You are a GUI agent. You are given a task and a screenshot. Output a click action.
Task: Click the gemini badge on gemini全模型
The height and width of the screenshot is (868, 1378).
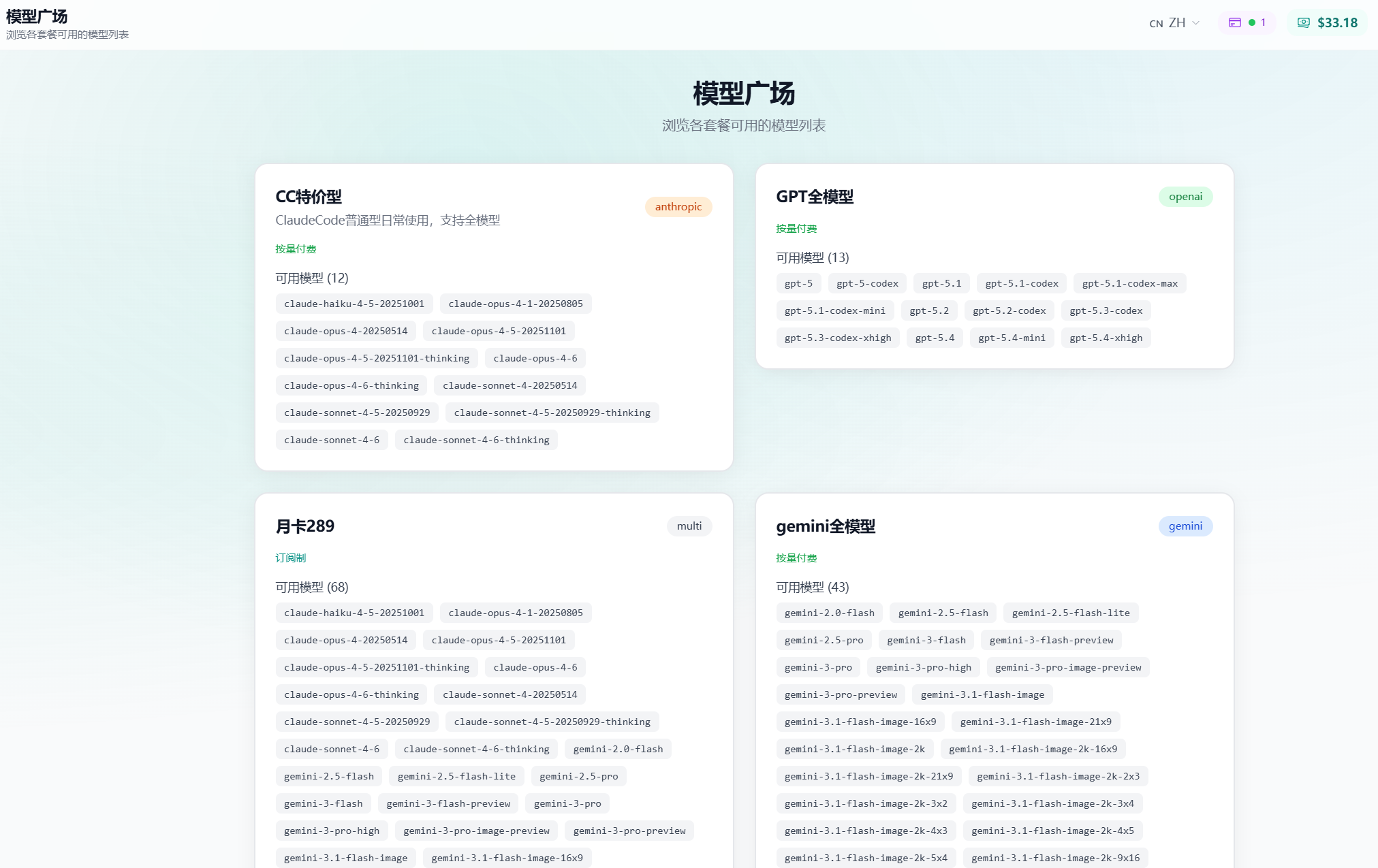click(1185, 526)
